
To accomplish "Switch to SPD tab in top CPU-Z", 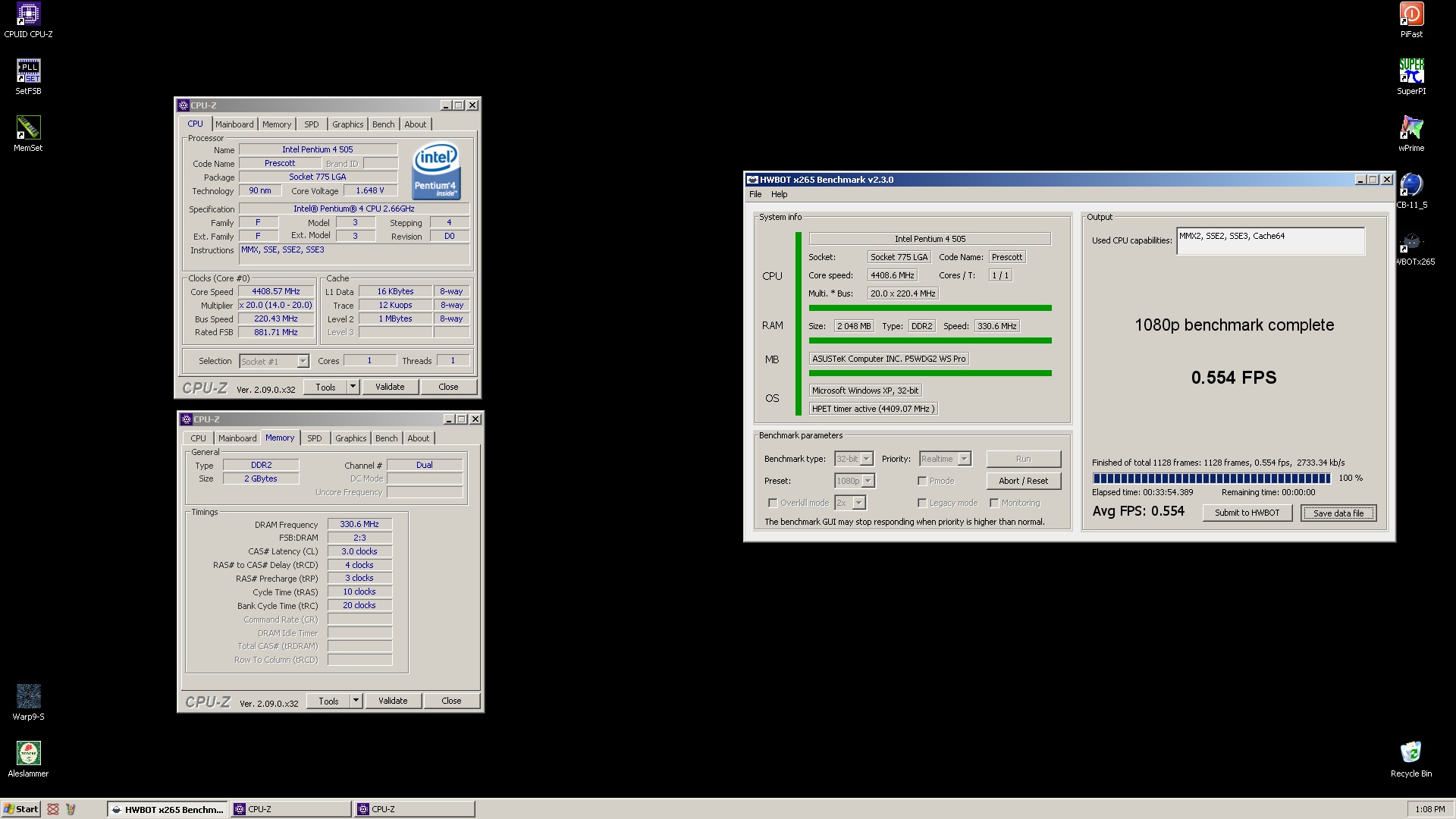I will click(x=312, y=124).
